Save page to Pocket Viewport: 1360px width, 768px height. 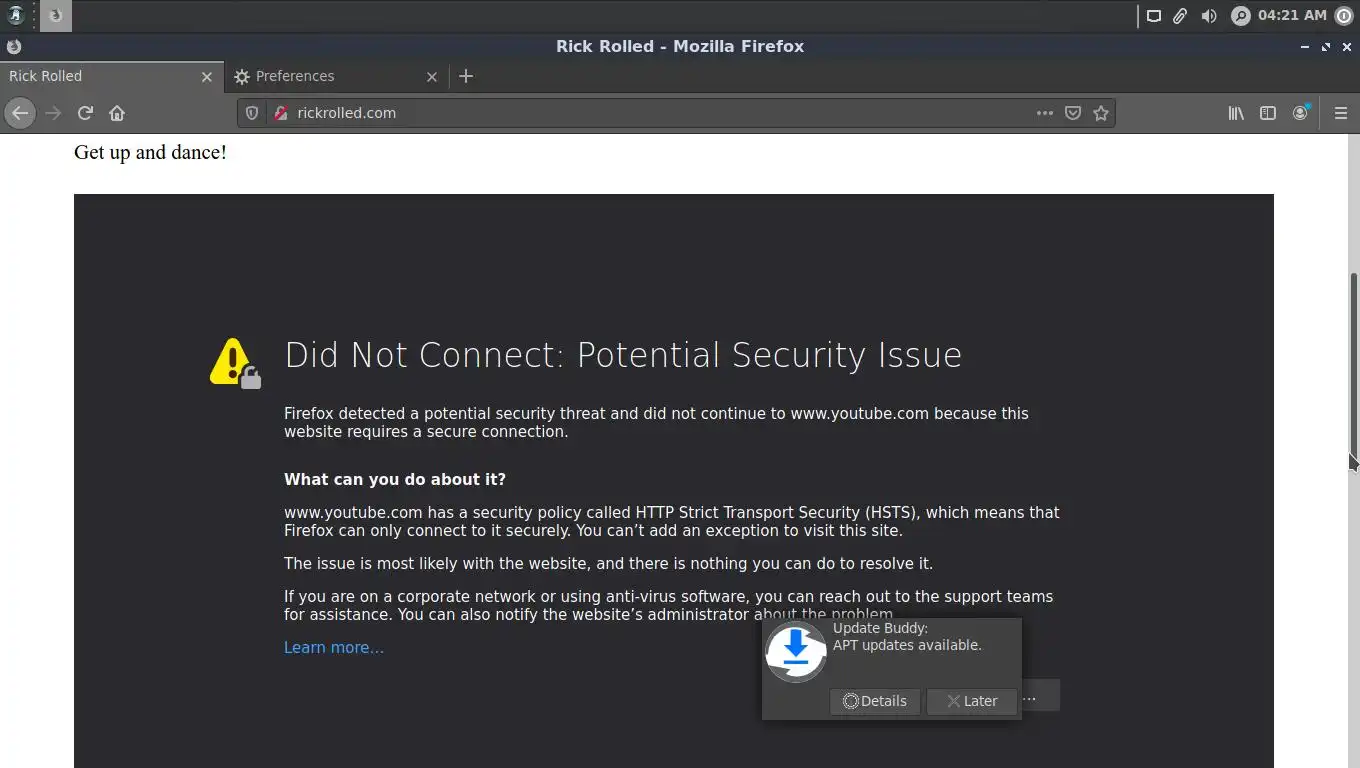[1073, 113]
